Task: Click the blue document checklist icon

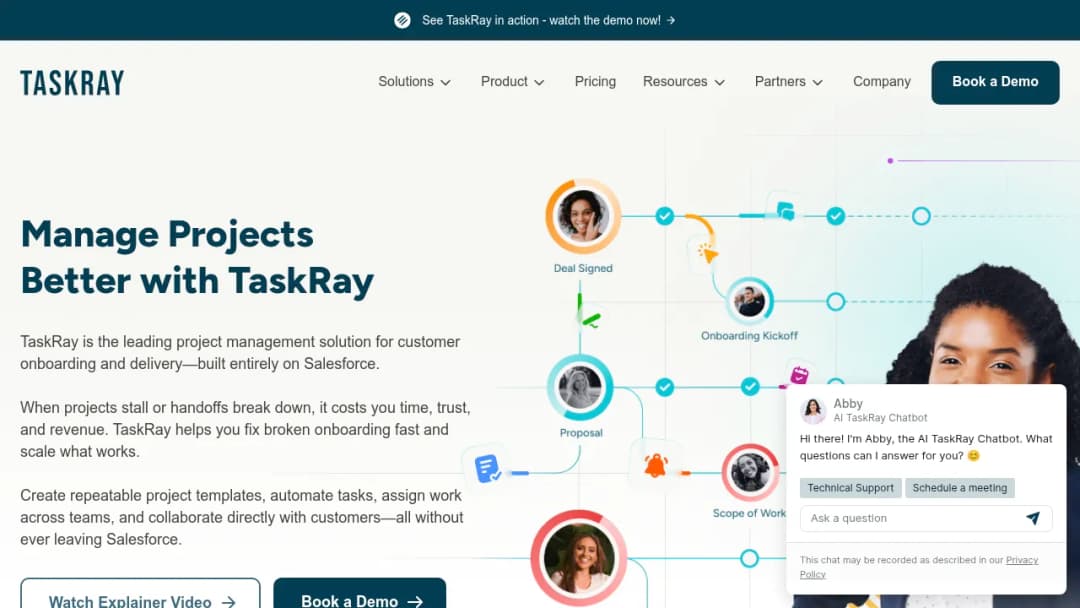Action: coord(488,468)
